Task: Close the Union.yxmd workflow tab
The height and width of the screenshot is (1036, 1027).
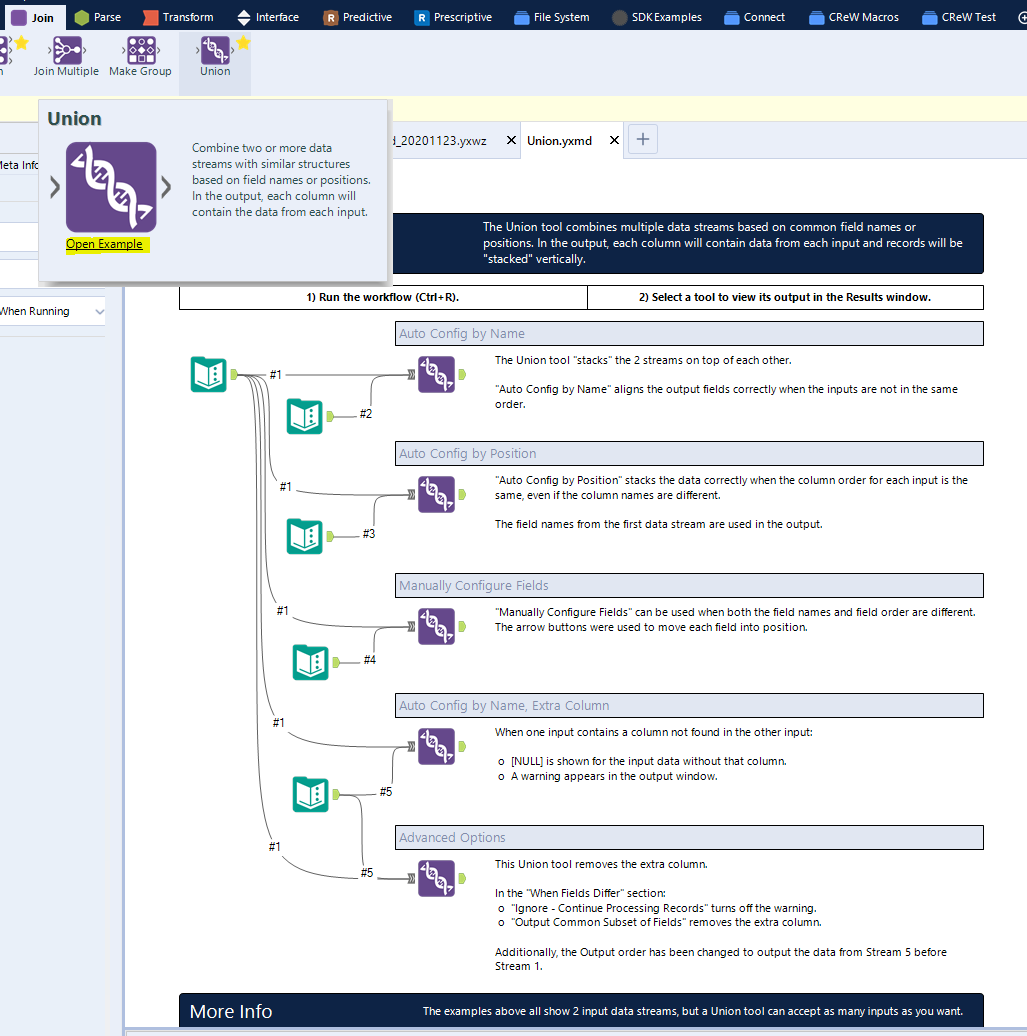Action: point(613,140)
